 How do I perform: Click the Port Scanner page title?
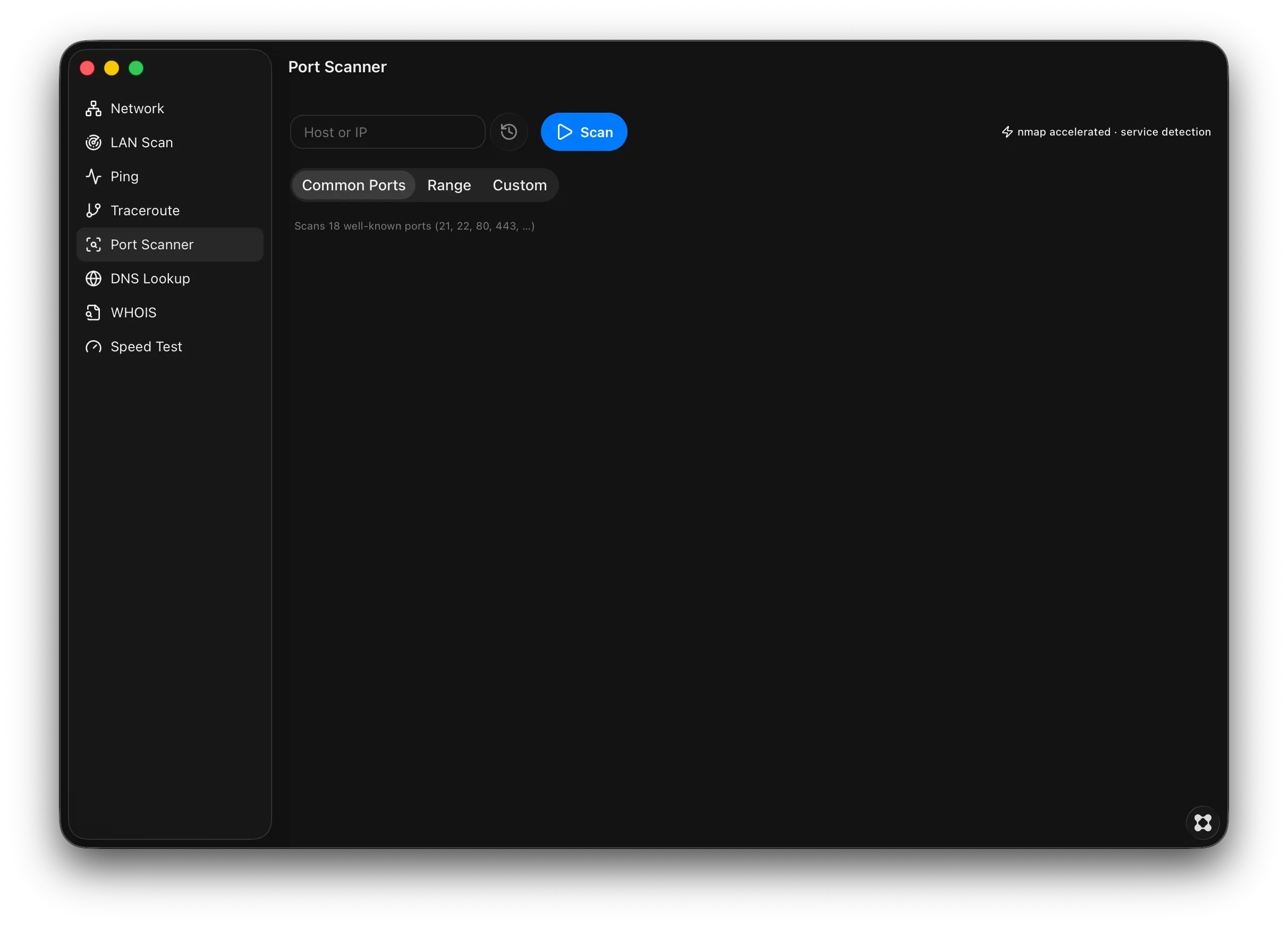(337, 67)
